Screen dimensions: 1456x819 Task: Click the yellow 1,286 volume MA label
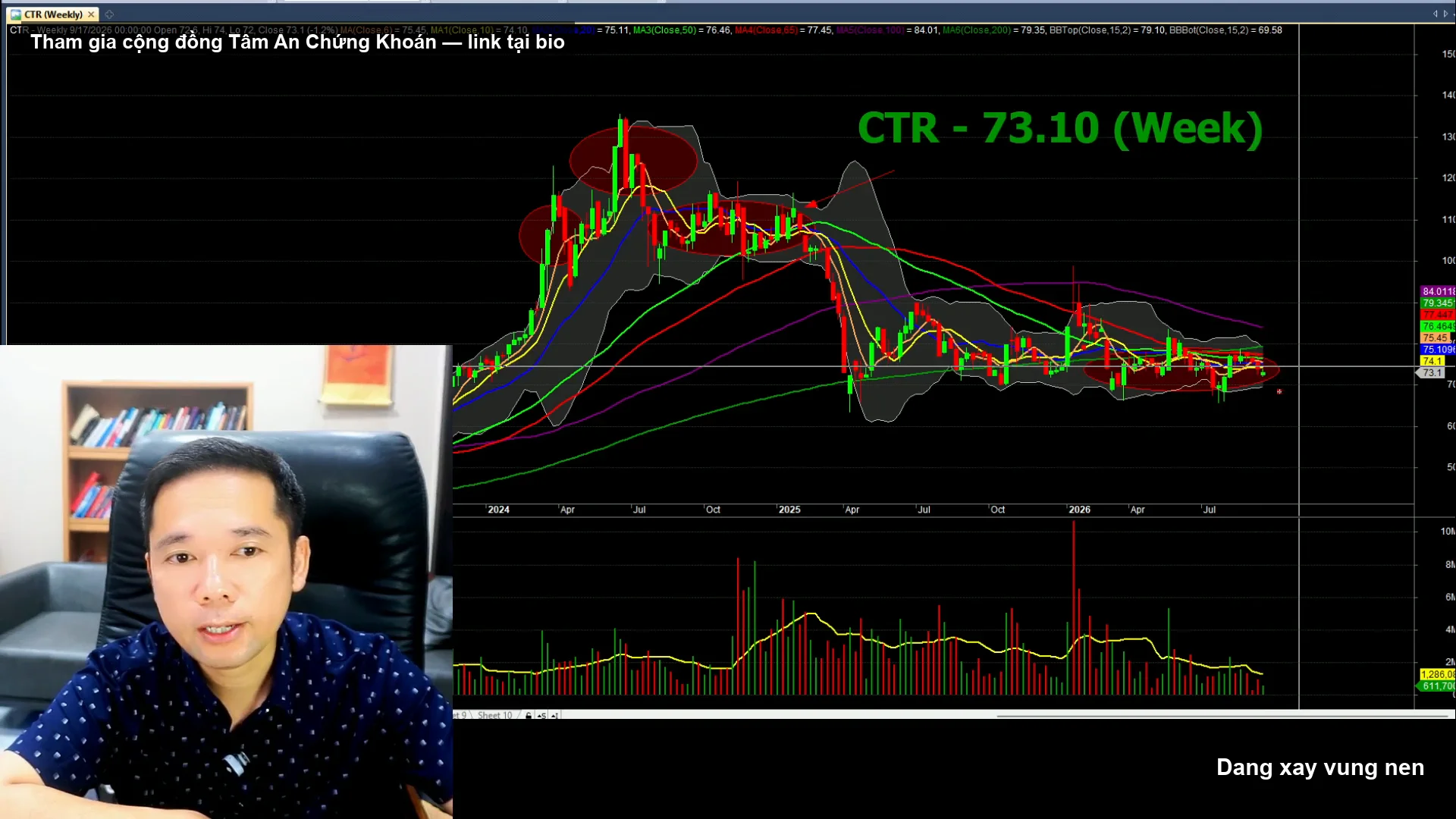1438,674
